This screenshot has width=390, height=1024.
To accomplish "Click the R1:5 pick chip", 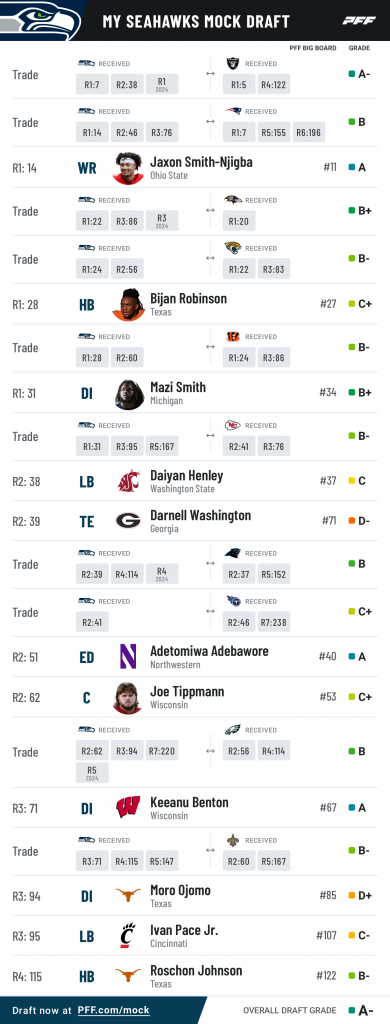I will click(238, 84).
